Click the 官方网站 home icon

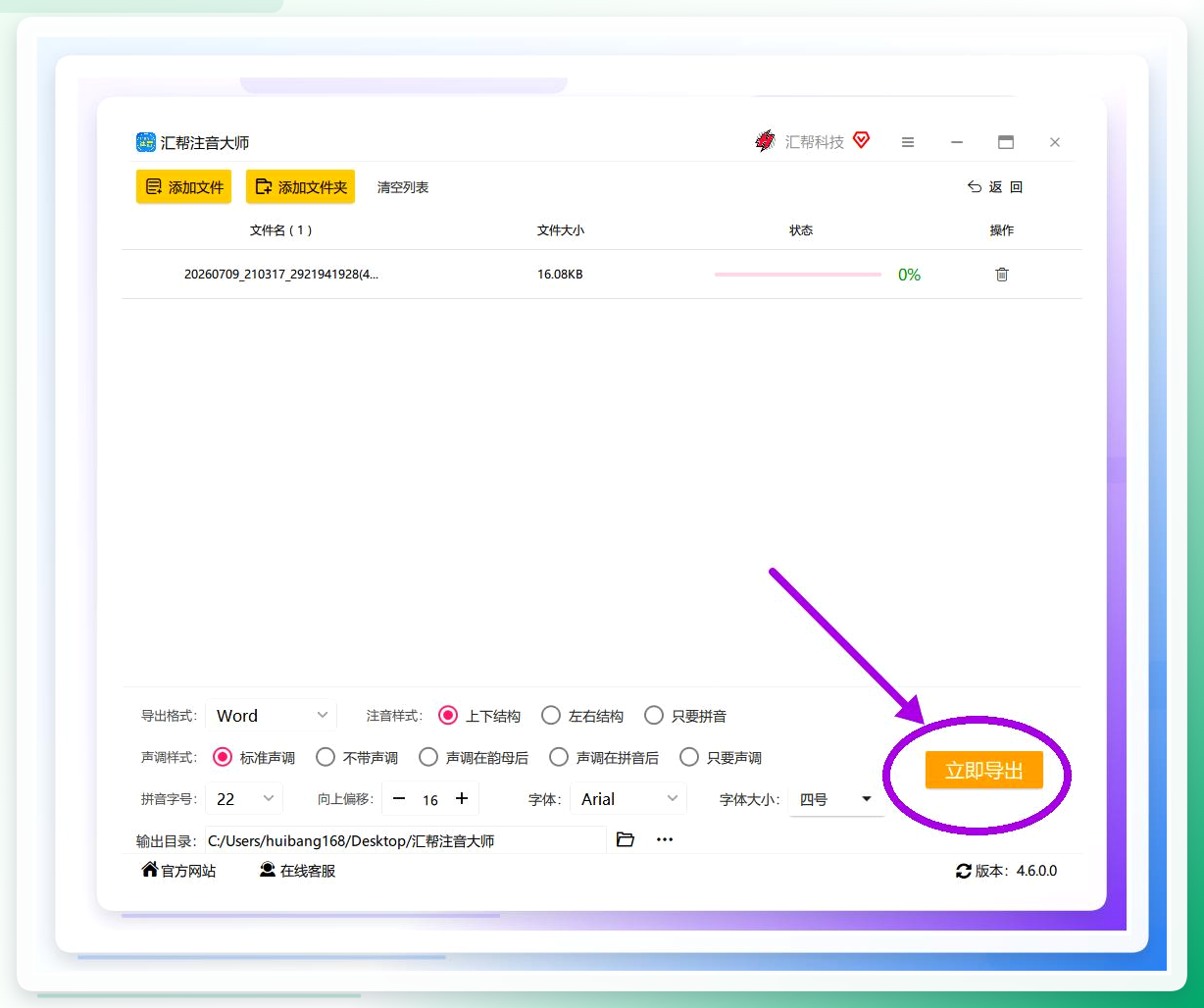tap(150, 870)
